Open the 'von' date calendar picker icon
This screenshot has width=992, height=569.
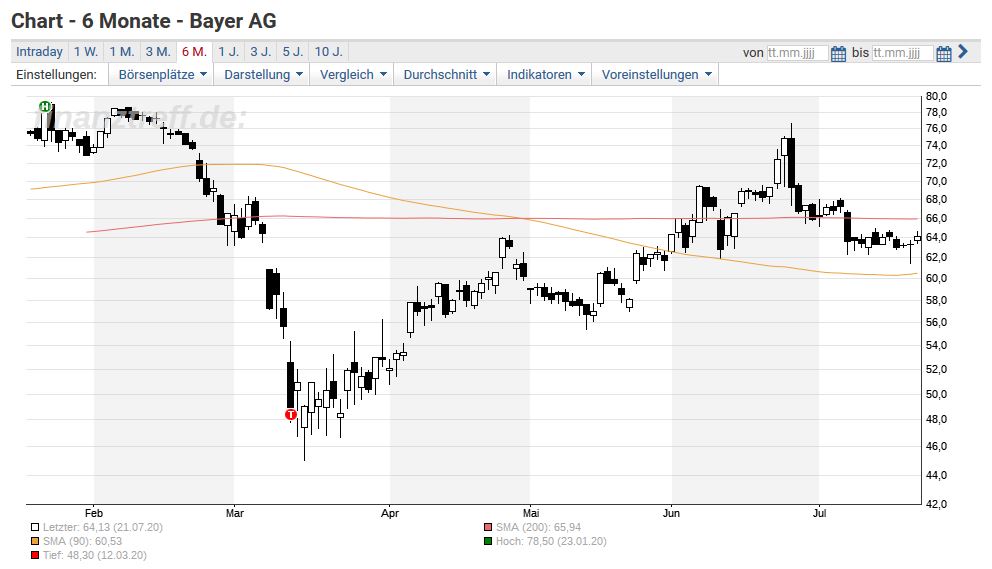coord(838,53)
